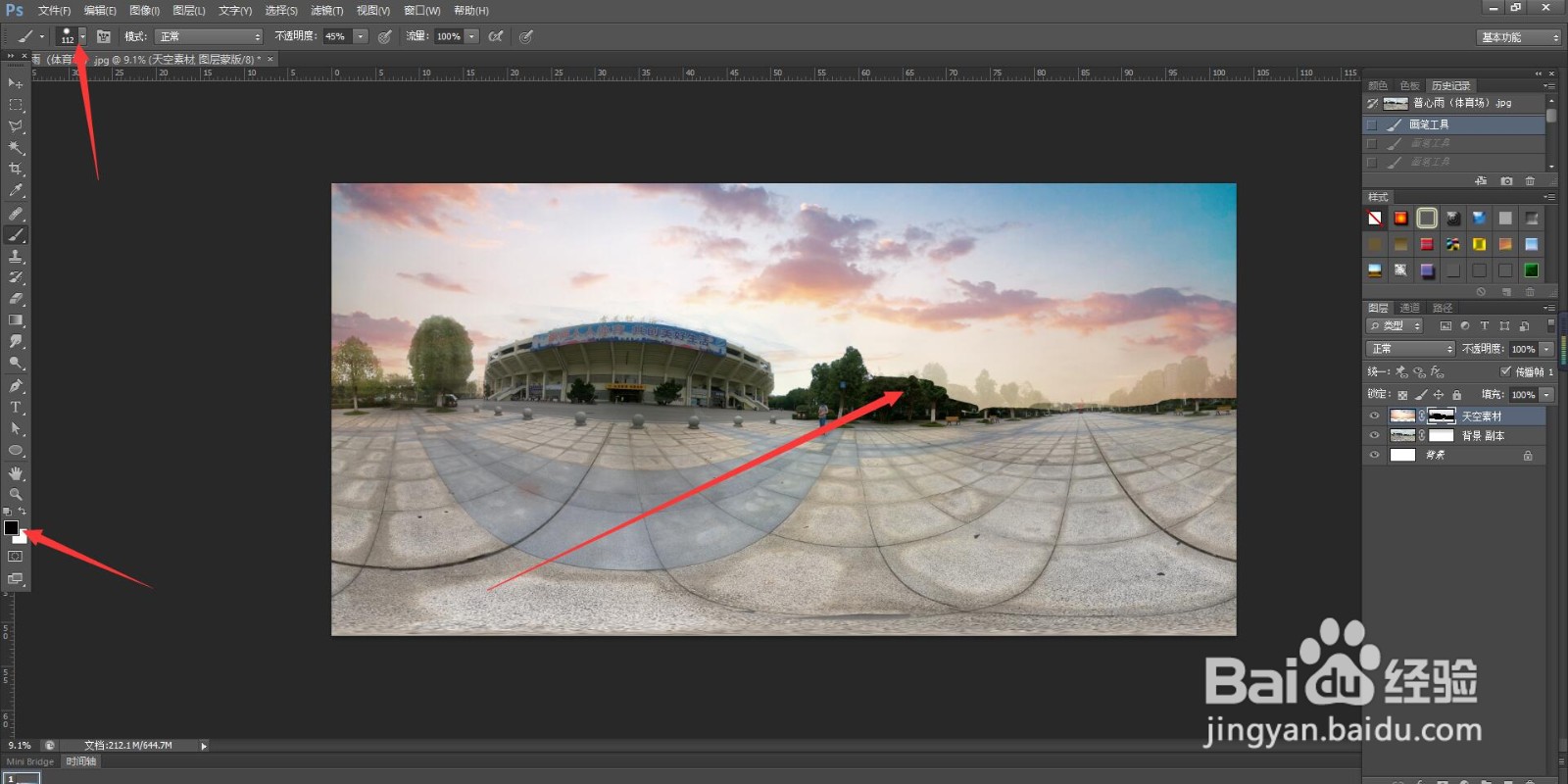1568x784 pixels.
Task: Hide the 背景 副本 layer
Action: point(1374,435)
